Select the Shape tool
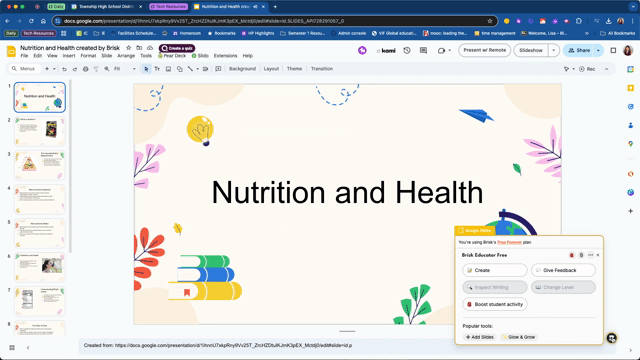Screen dimensions: 640x360 click(x=180, y=69)
